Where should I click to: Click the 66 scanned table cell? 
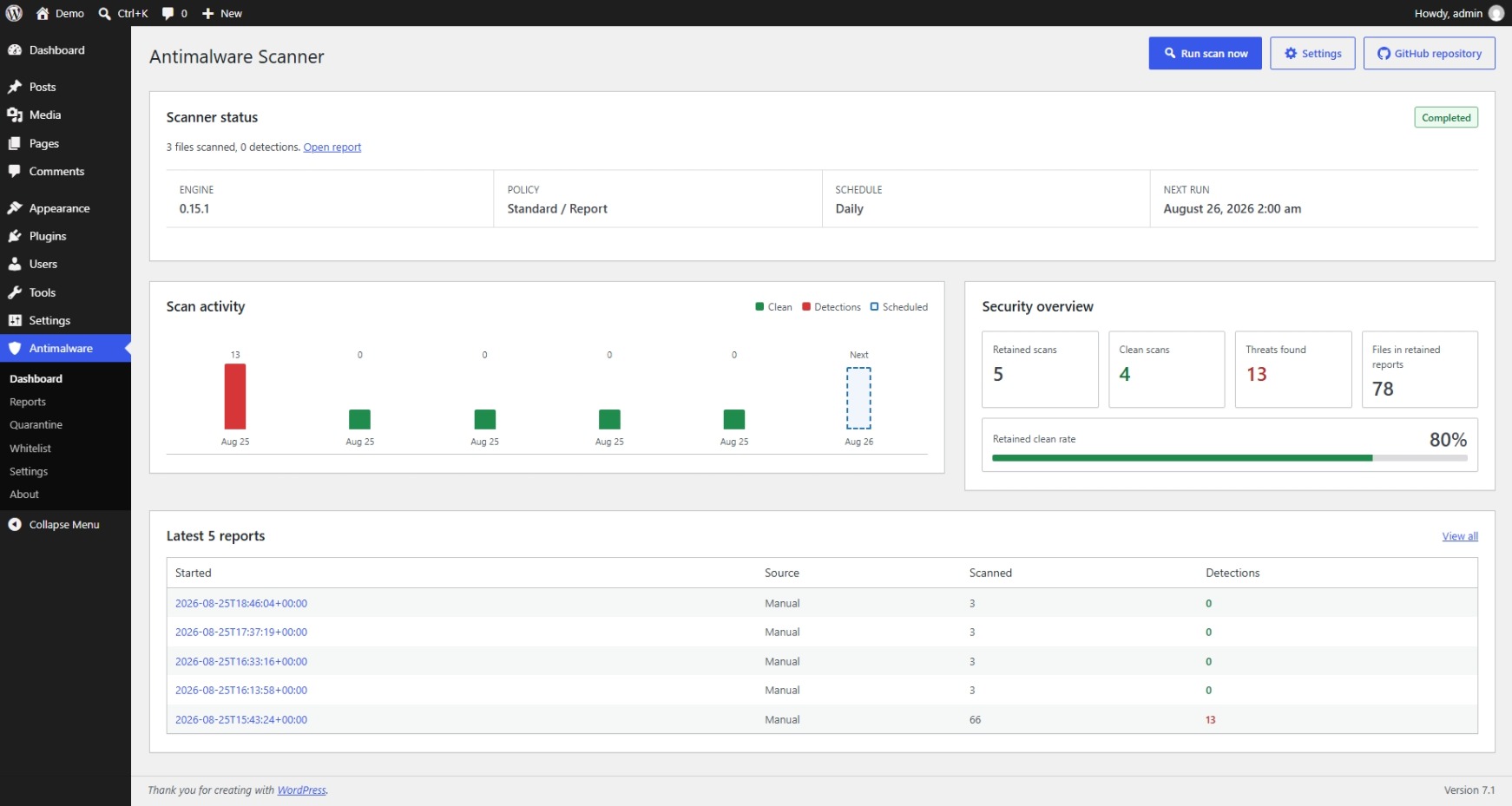point(975,720)
